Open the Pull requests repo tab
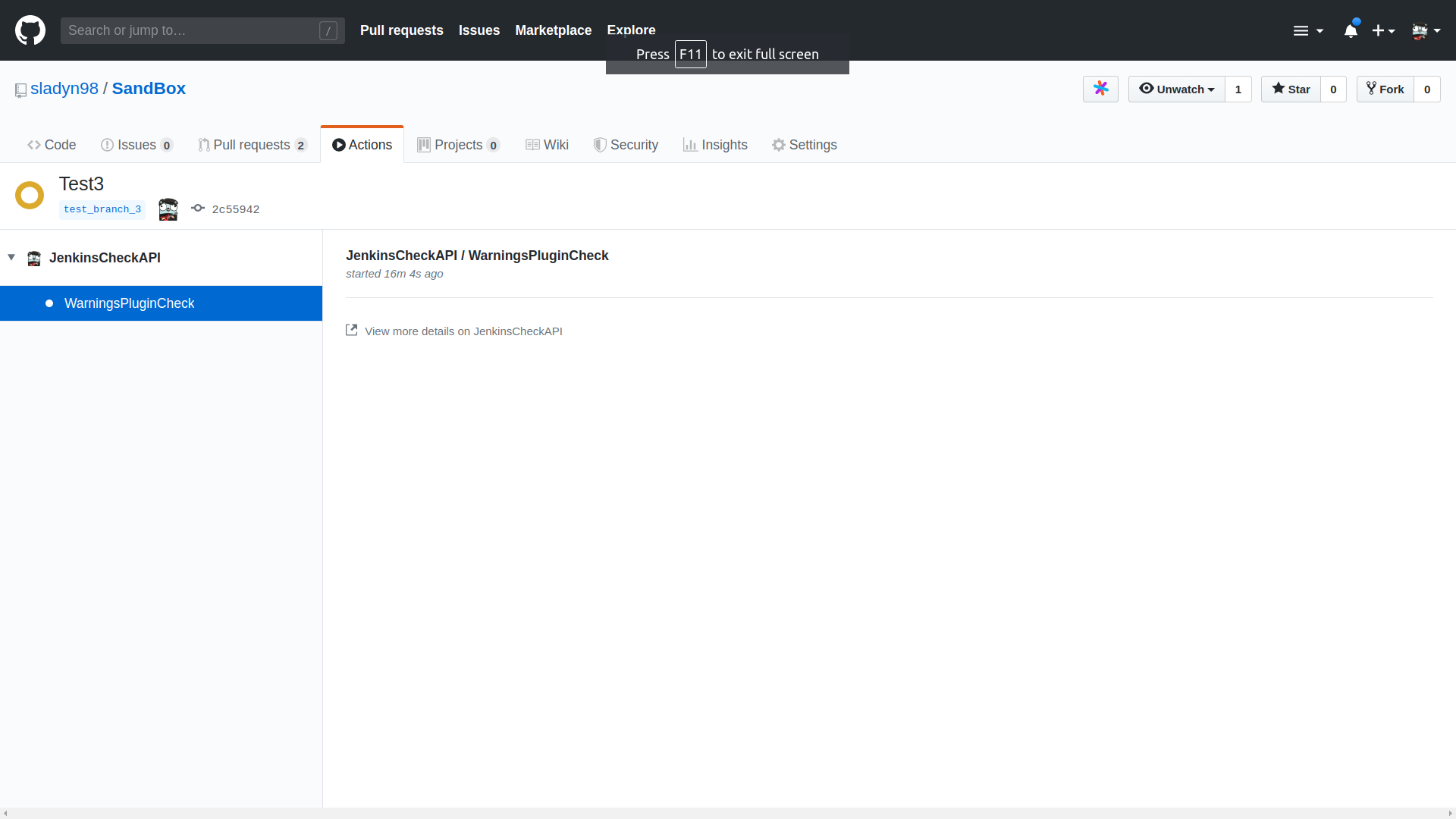 [252, 145]
